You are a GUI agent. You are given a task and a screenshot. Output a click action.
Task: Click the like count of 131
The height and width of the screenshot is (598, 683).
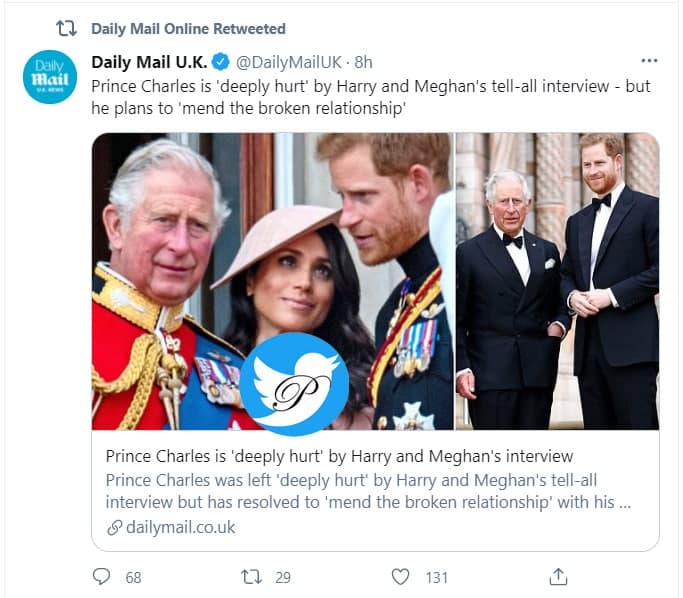click(x=436, y=577)
